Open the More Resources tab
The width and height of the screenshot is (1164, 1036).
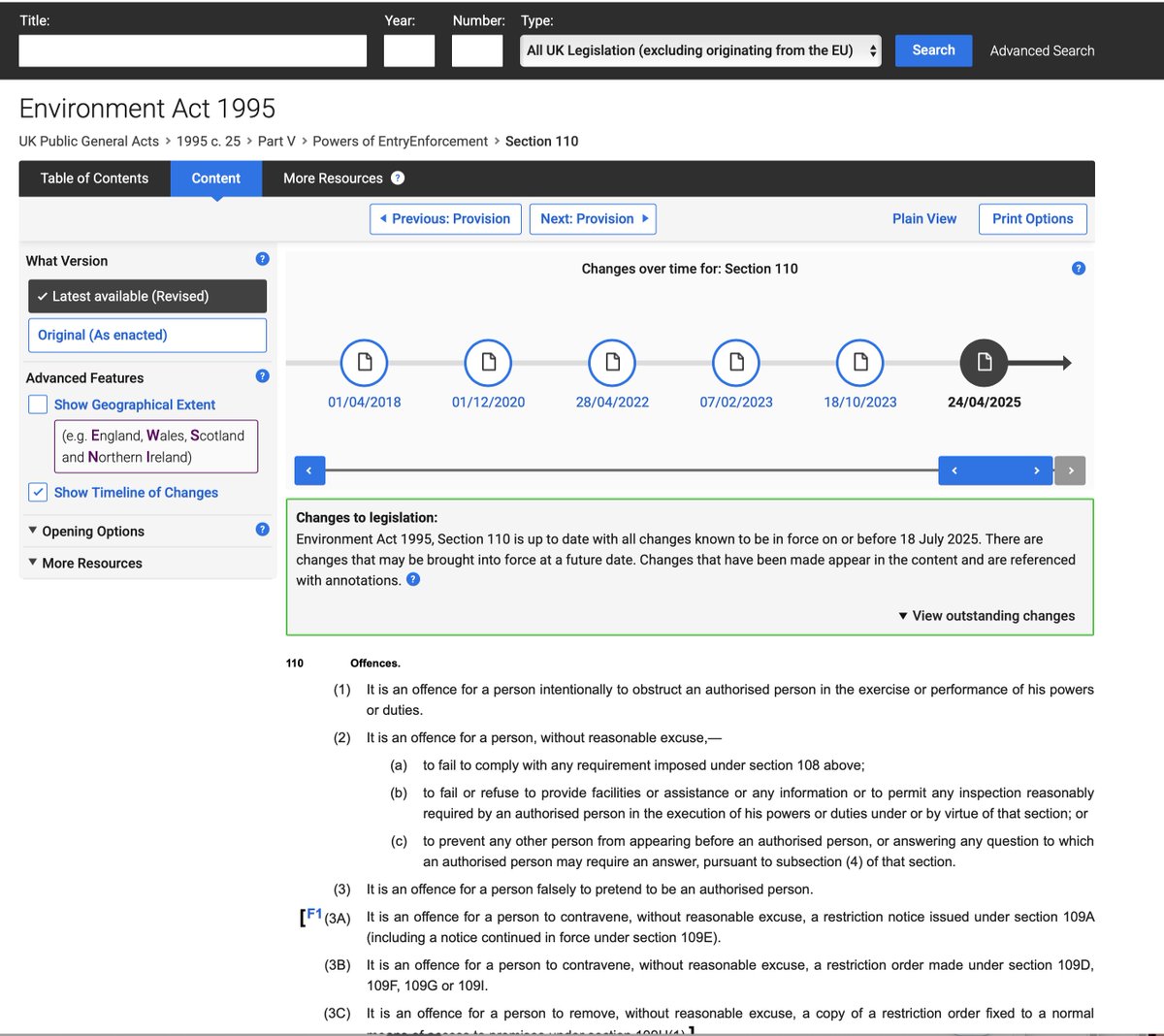coord(333,178)
